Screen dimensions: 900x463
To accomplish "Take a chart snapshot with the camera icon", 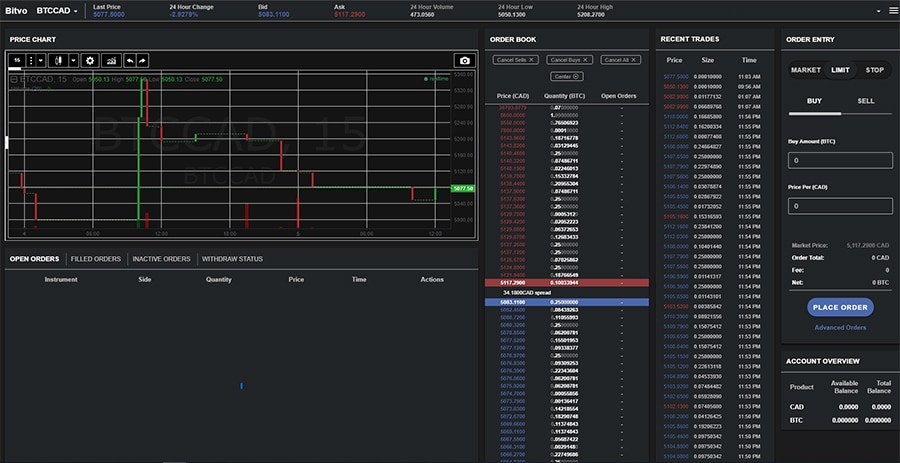I will (x=464, y=61).
